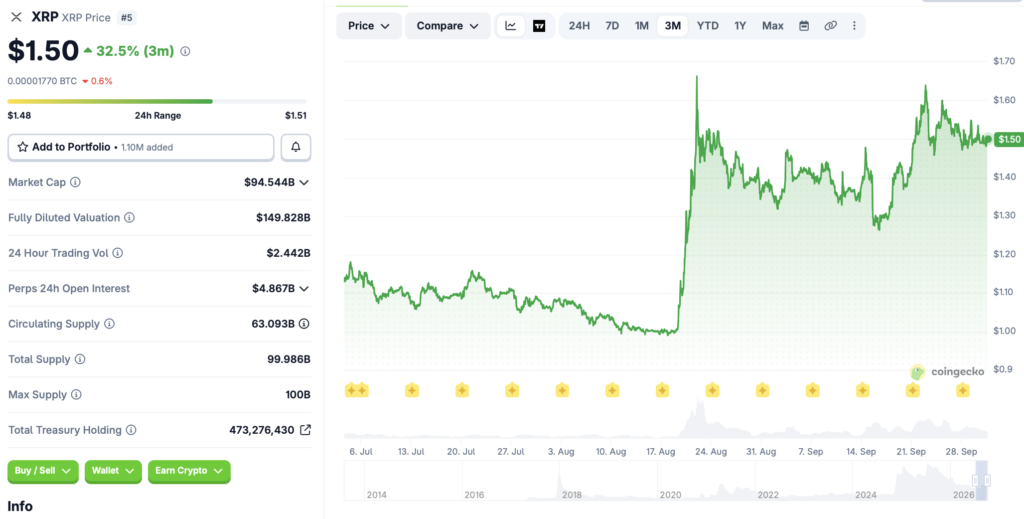Click the $1.51 range high value
Image resolution: width=1024 pixels, height=519 pixels.
296,116
